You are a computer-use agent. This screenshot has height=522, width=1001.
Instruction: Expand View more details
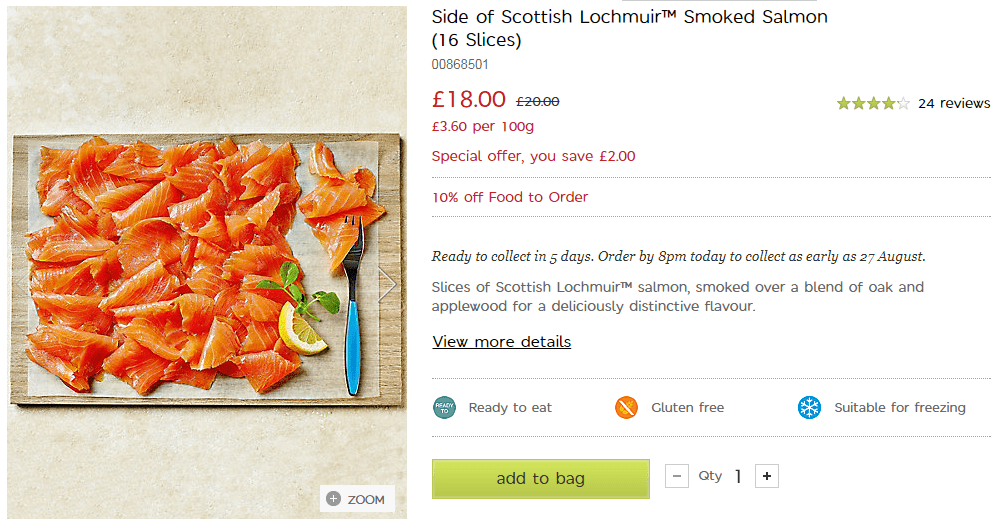(x=501, y=342)
